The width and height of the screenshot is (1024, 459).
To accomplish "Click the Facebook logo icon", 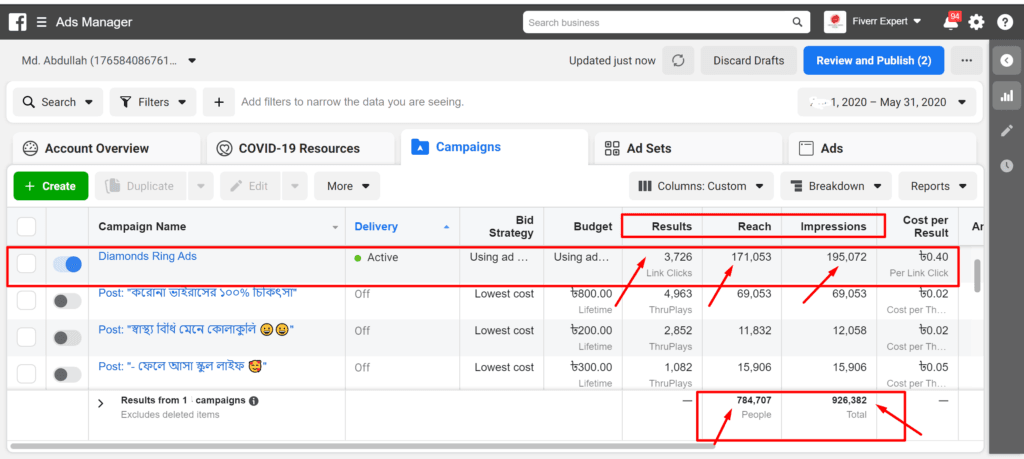I will point(16,22).
